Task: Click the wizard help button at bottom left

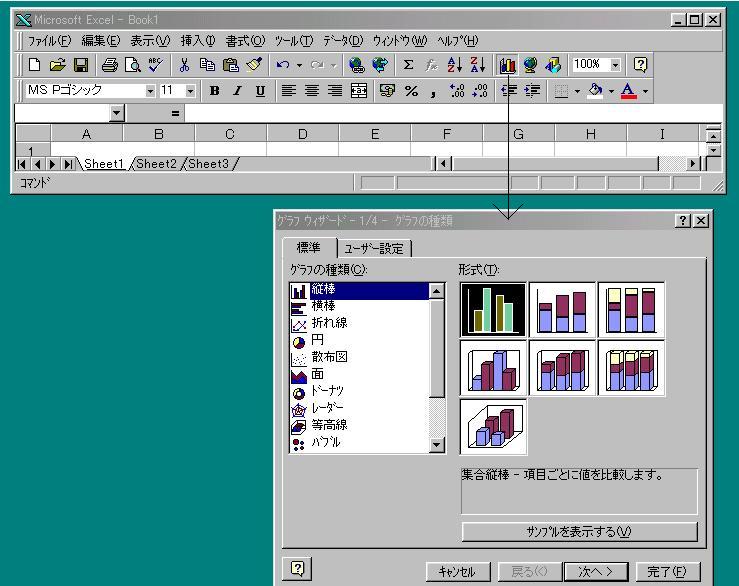Action: point(297,569)
